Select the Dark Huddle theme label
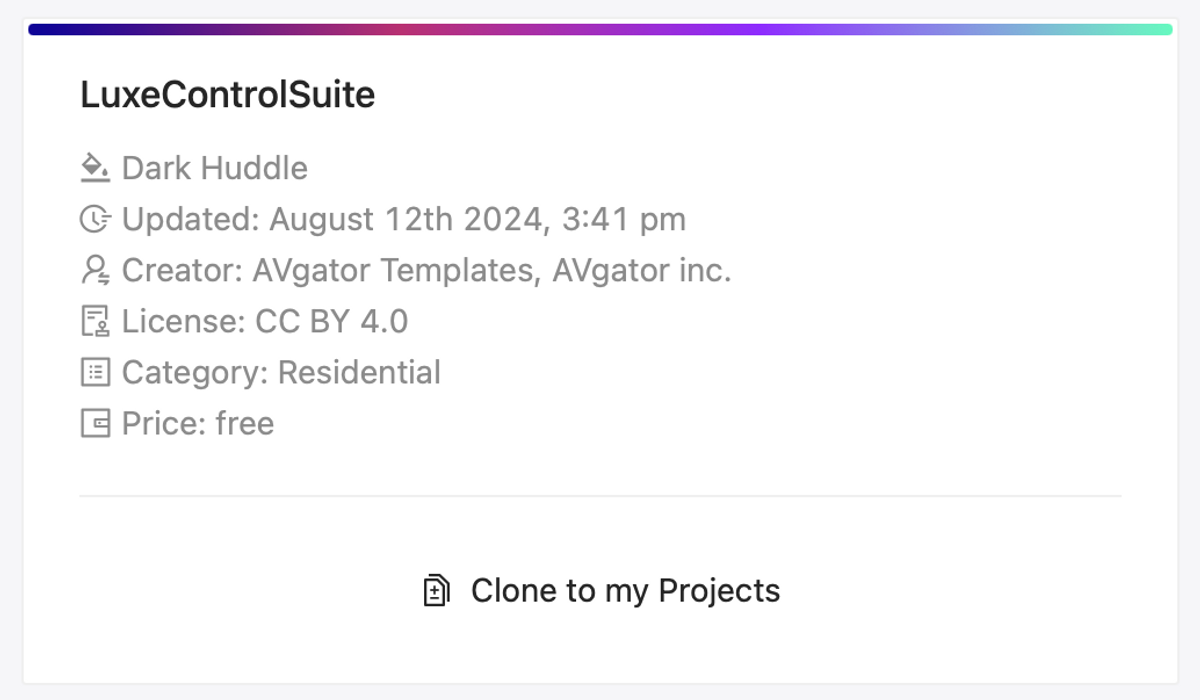1200x700 pixels. coord(214,168)
